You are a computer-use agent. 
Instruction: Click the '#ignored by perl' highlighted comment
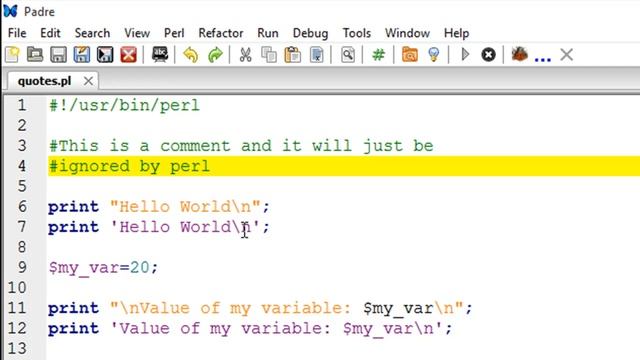[129, 167]
